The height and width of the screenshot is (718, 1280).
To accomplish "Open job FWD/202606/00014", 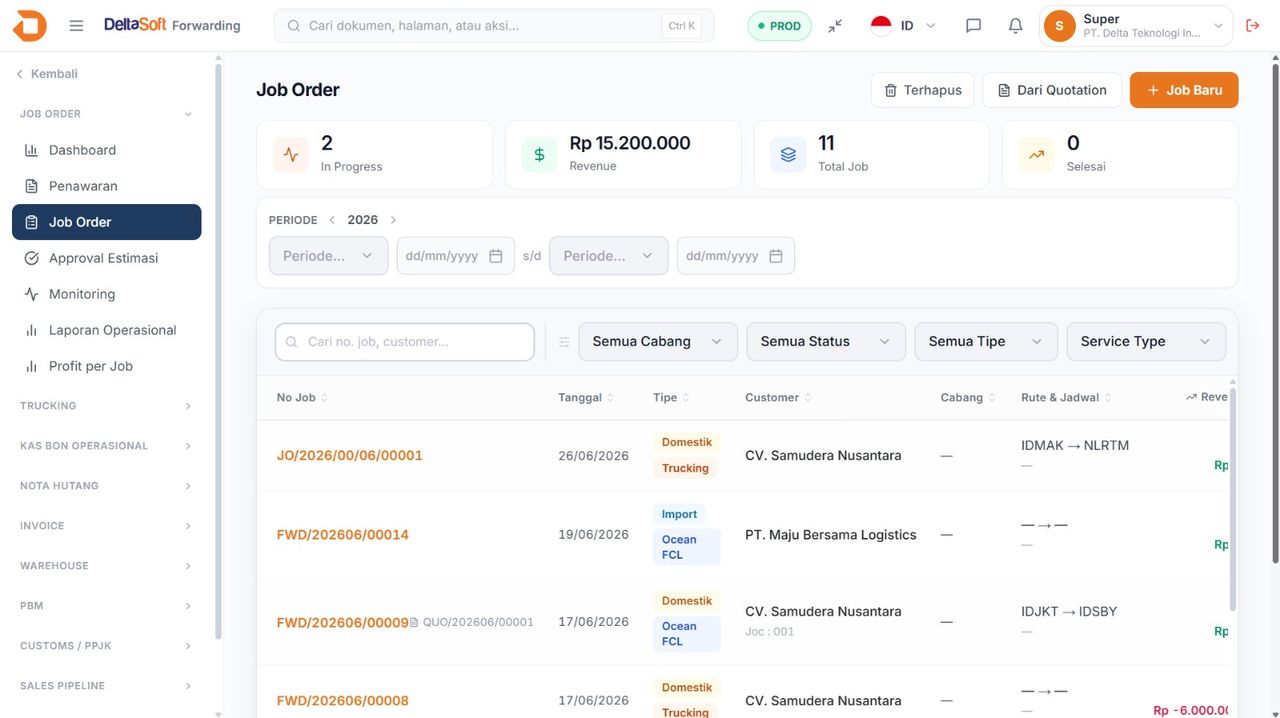I will click(x=343, y=535).
